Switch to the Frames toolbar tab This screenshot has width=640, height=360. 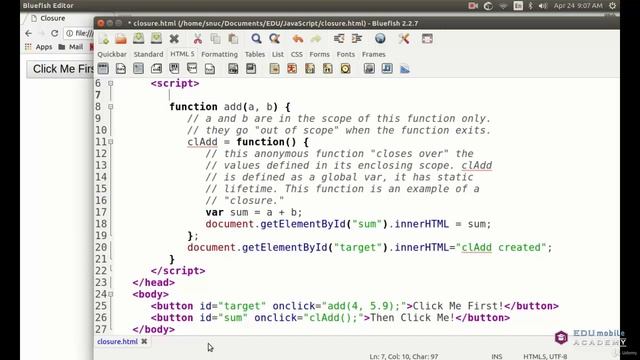point(373,54)
